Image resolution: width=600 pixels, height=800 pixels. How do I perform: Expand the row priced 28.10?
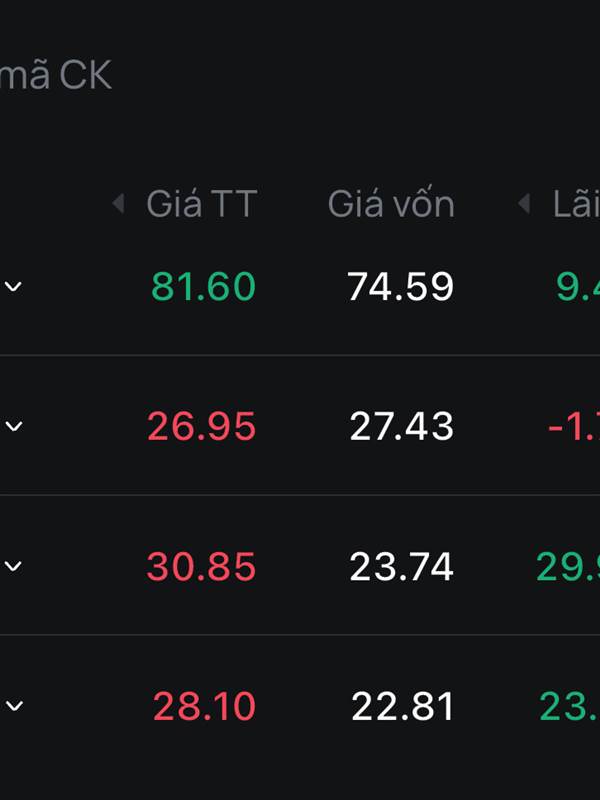[x=13, y=706]
